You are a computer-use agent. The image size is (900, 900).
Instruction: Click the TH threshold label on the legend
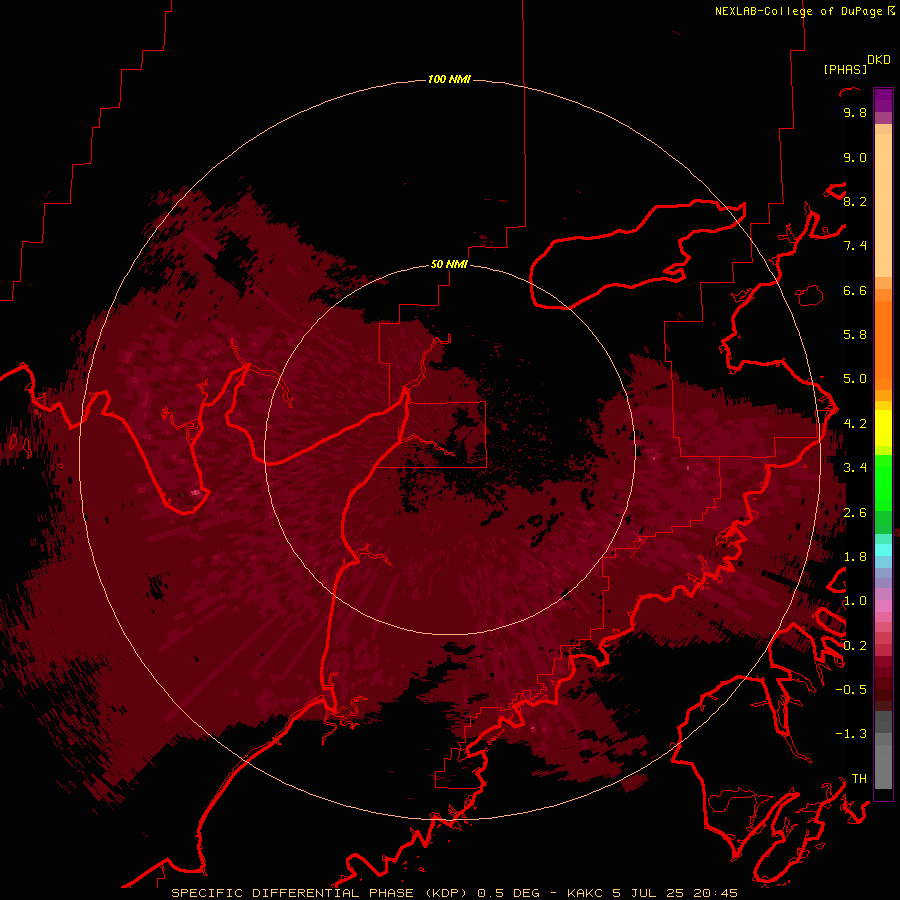click(x=859, y=779)
